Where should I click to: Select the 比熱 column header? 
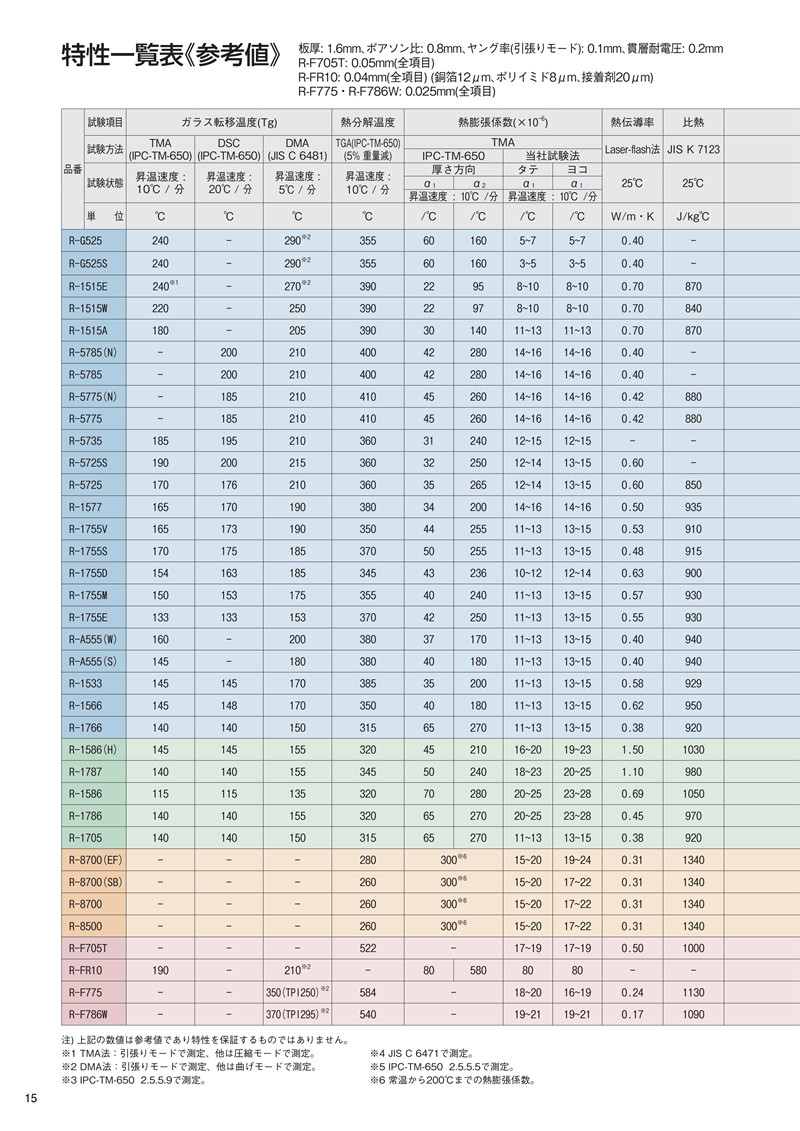693,122
